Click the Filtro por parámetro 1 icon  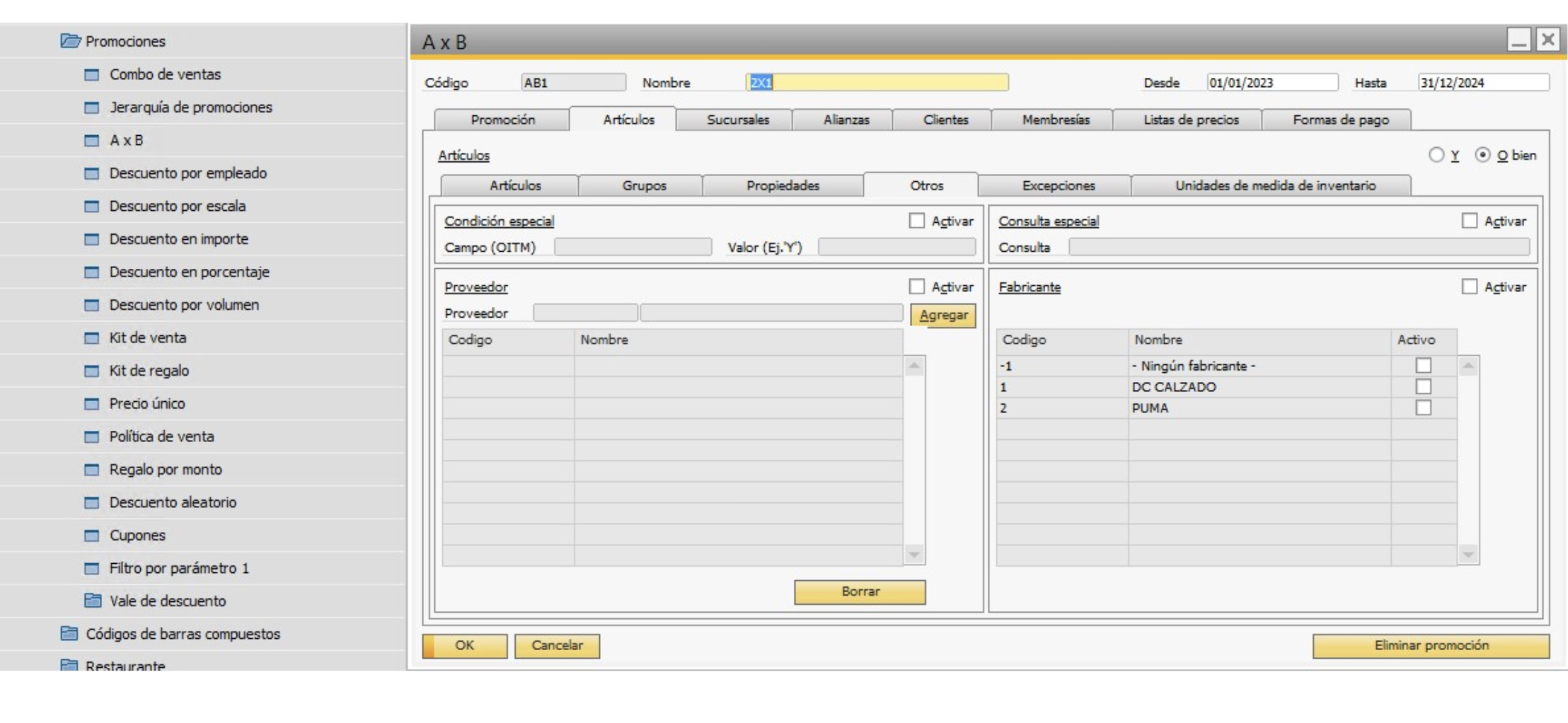click(x=92, y=568)
